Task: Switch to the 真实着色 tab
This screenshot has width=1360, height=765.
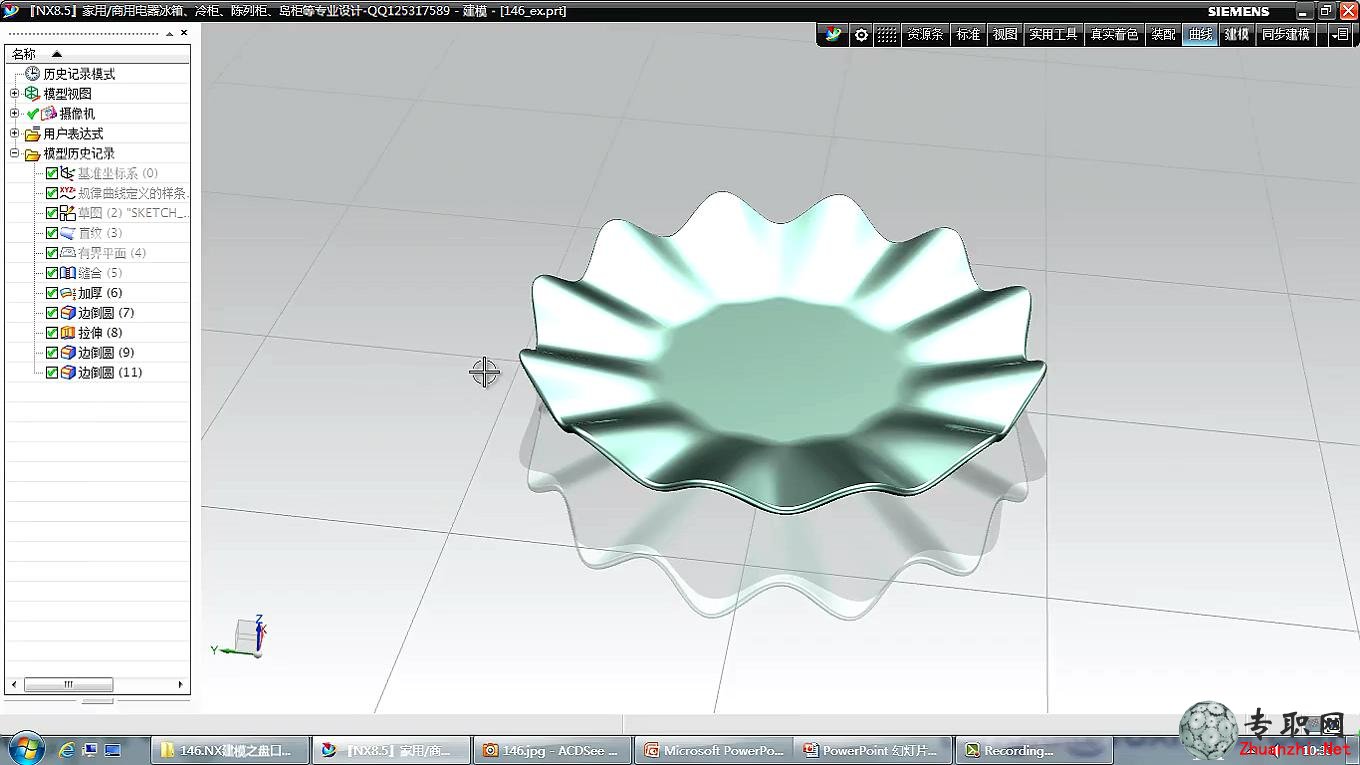Action: [1114, 34]
